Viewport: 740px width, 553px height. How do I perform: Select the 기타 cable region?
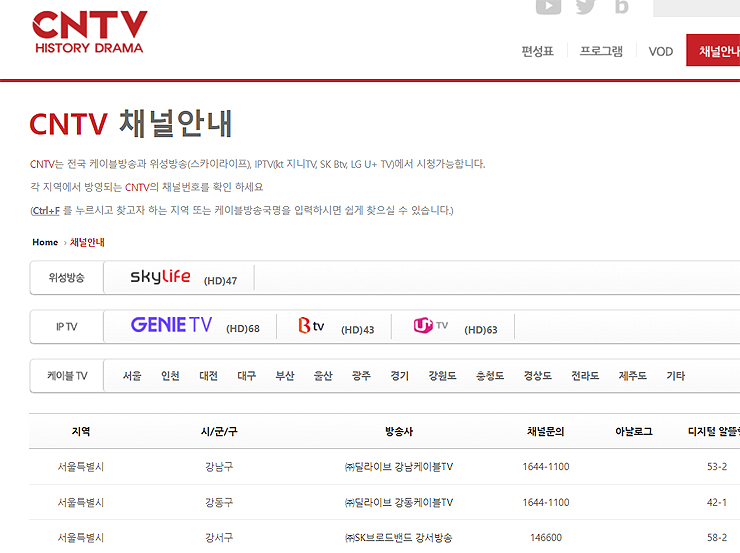coord(676,376)
